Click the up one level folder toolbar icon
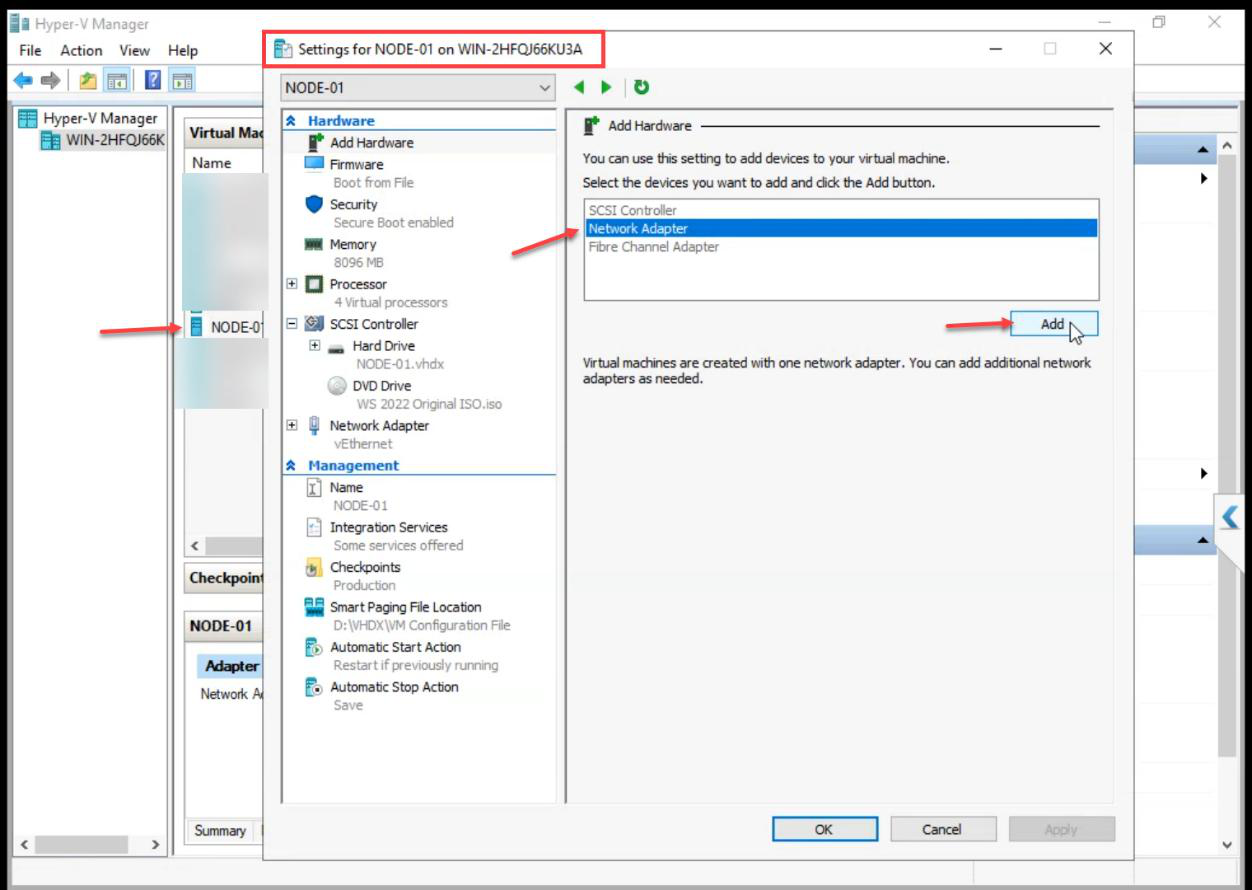 [x=88, y=81]
